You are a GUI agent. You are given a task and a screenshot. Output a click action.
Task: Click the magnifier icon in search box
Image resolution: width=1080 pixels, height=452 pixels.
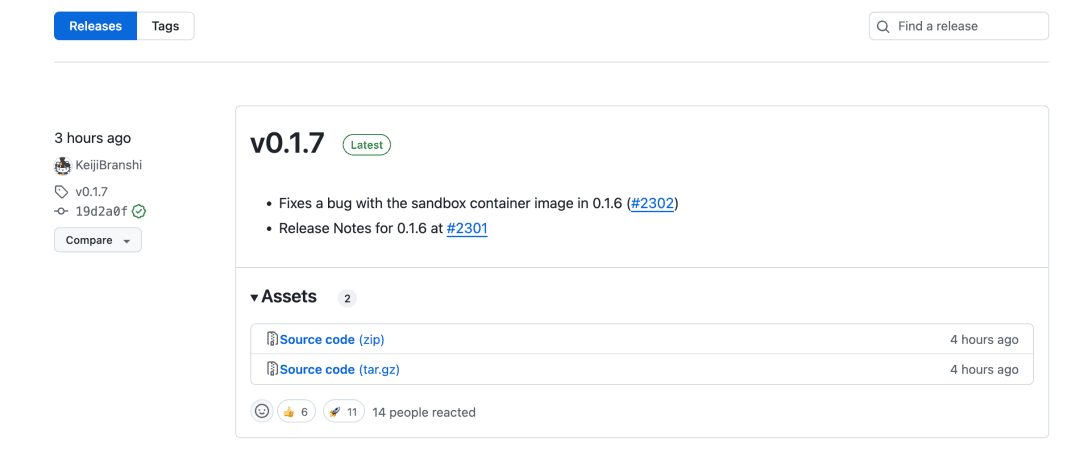tap(883, 27)
